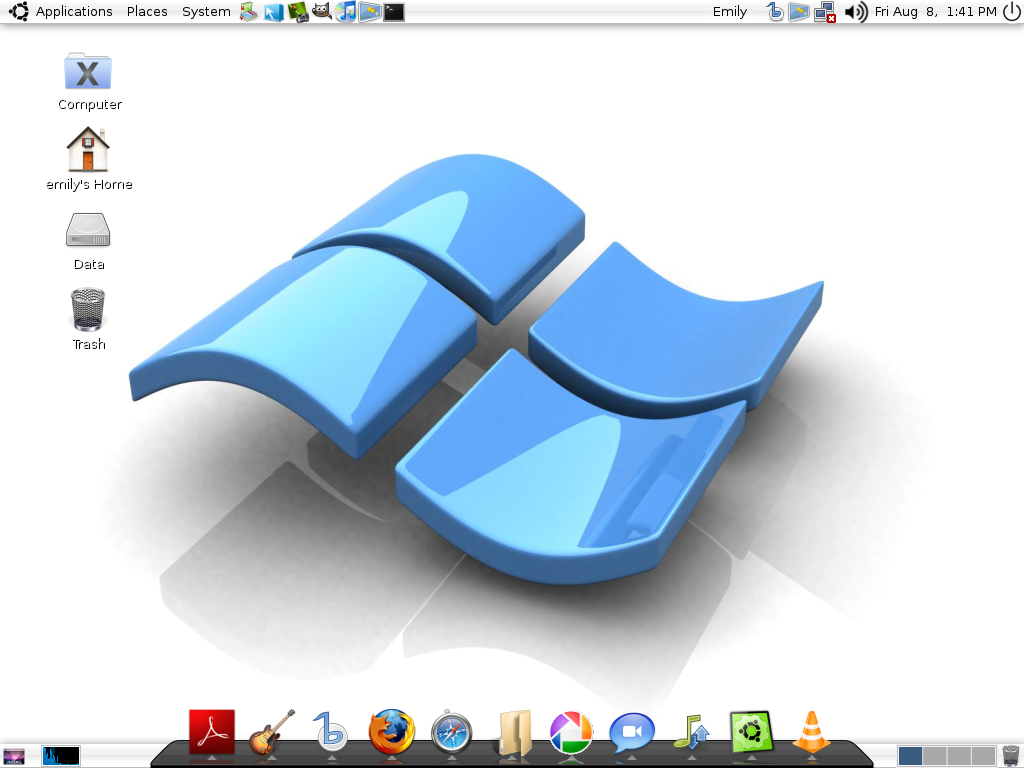
Task: Launch VLC media player cone icon
Action: click(811, 731)
